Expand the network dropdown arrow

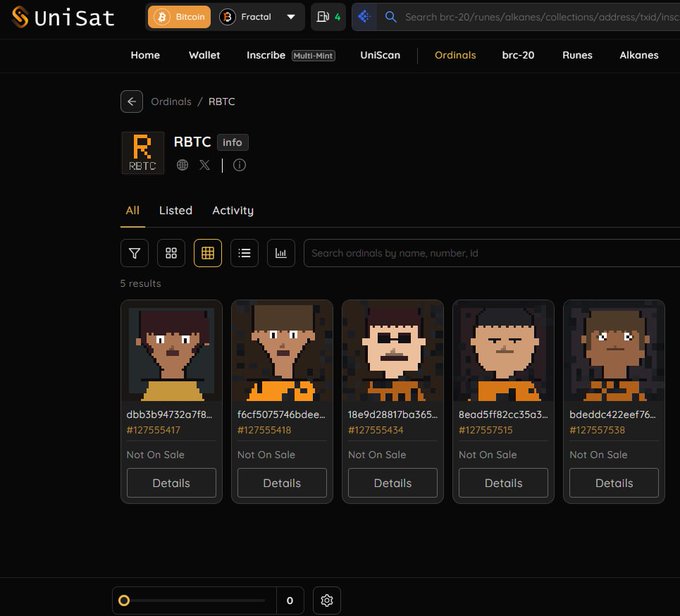pyautogui.click(x=291, y=17)
